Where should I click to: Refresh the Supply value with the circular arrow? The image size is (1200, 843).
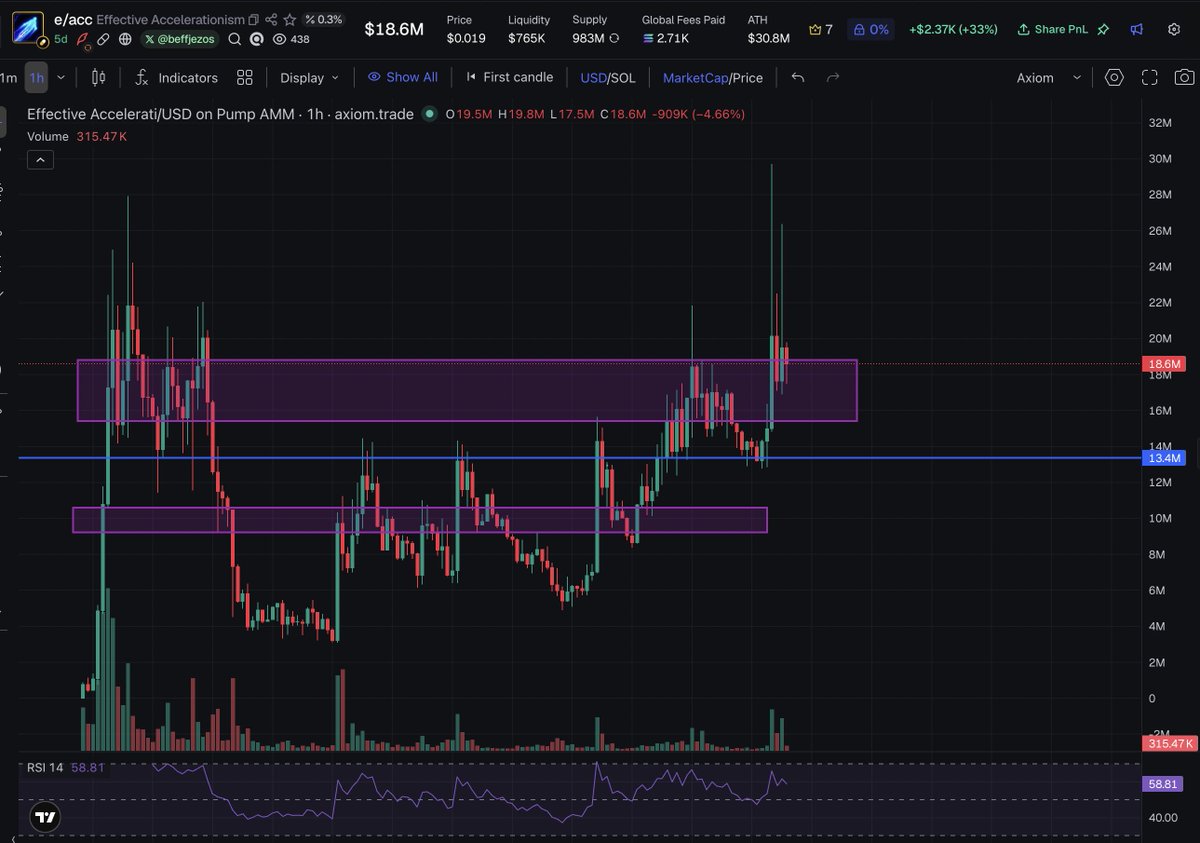click(614, 38)
